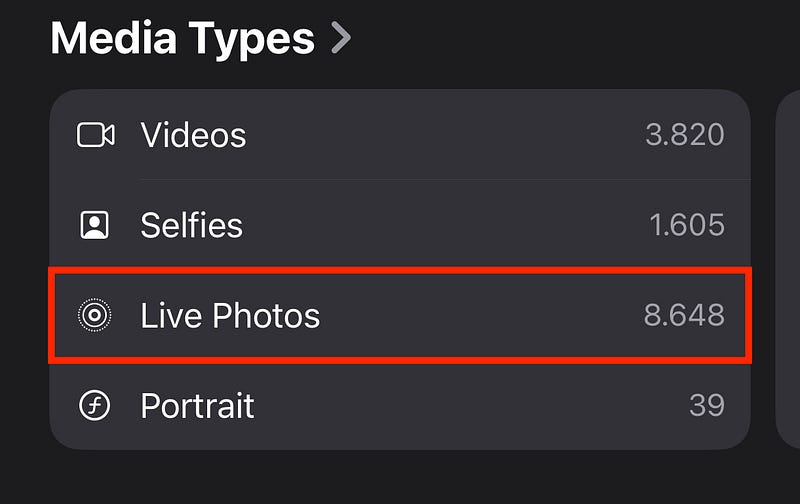Tap the Live Photos count 8.648
Viewport: 800px width, 504px height.
coord(684,316)
